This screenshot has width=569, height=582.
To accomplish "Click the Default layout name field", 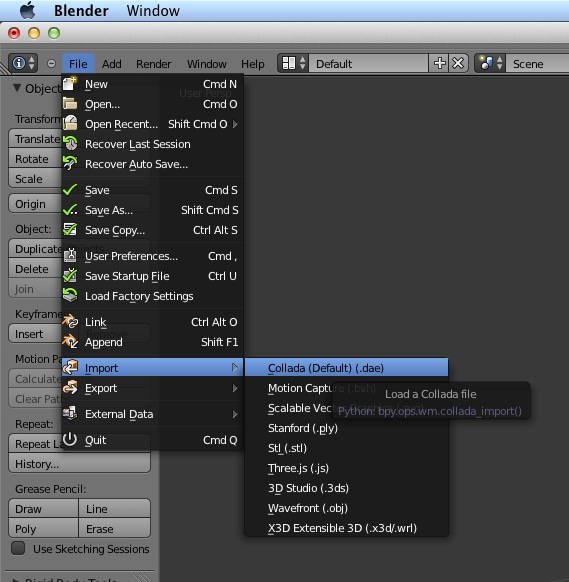I will coord(369,63).
